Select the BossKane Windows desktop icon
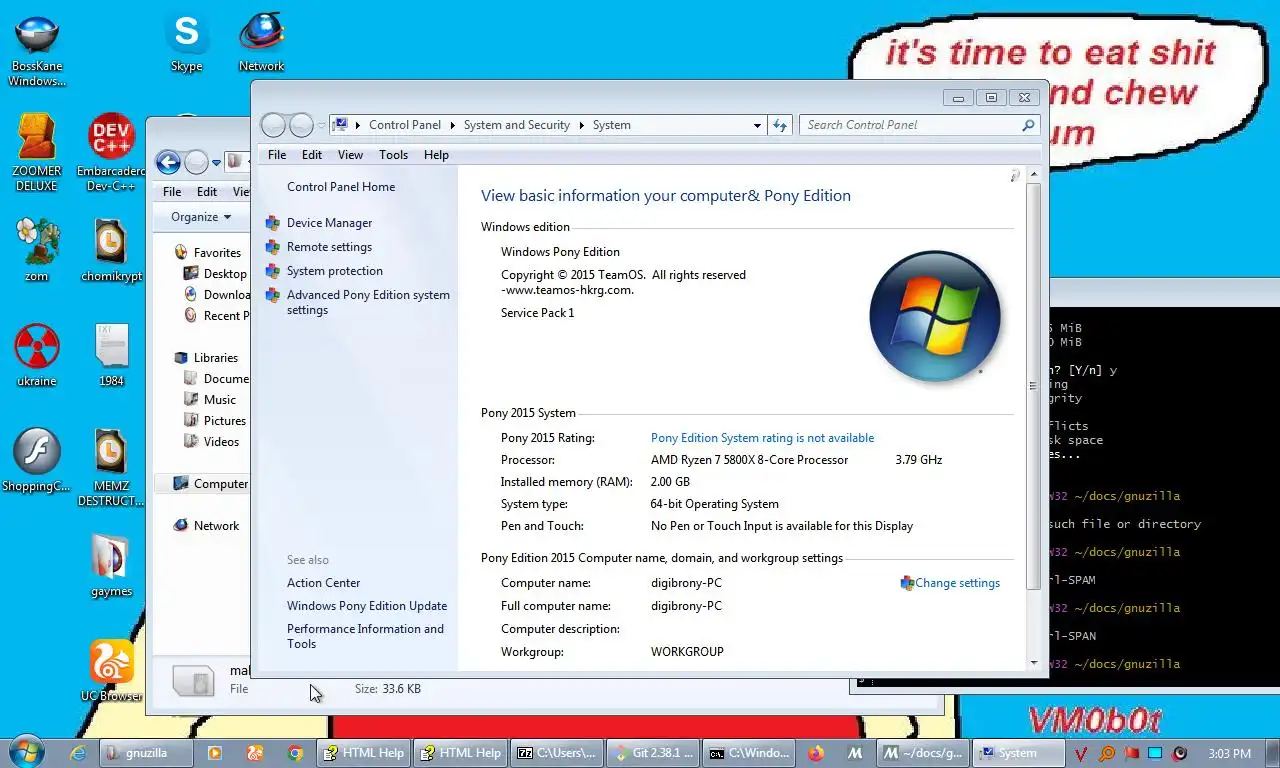This screenshot has width=1280, height=768. click(x=37, y=50)
